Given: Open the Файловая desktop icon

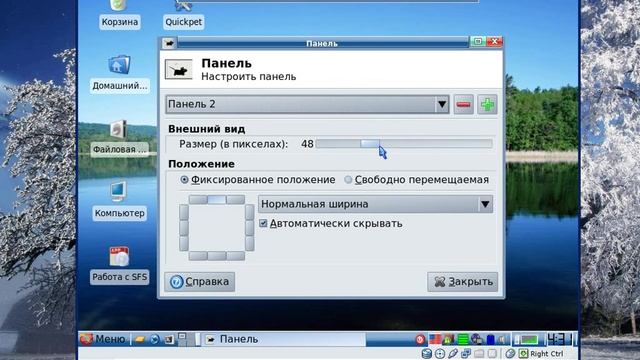Looking at the screenshot, I should point(119,138).
